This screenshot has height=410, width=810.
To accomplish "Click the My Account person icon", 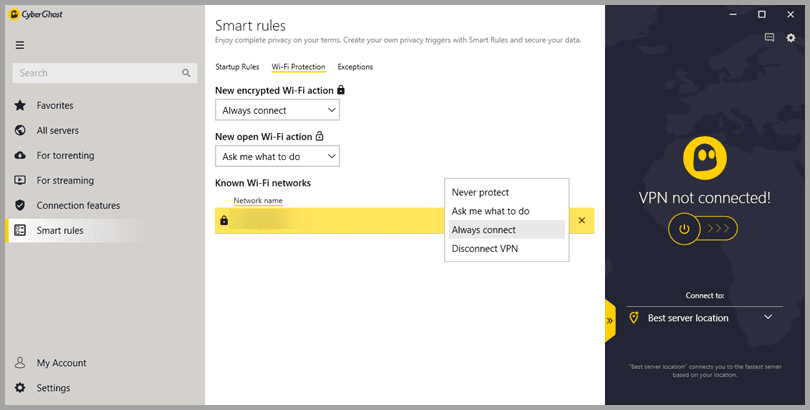I will tap(20, 362).
